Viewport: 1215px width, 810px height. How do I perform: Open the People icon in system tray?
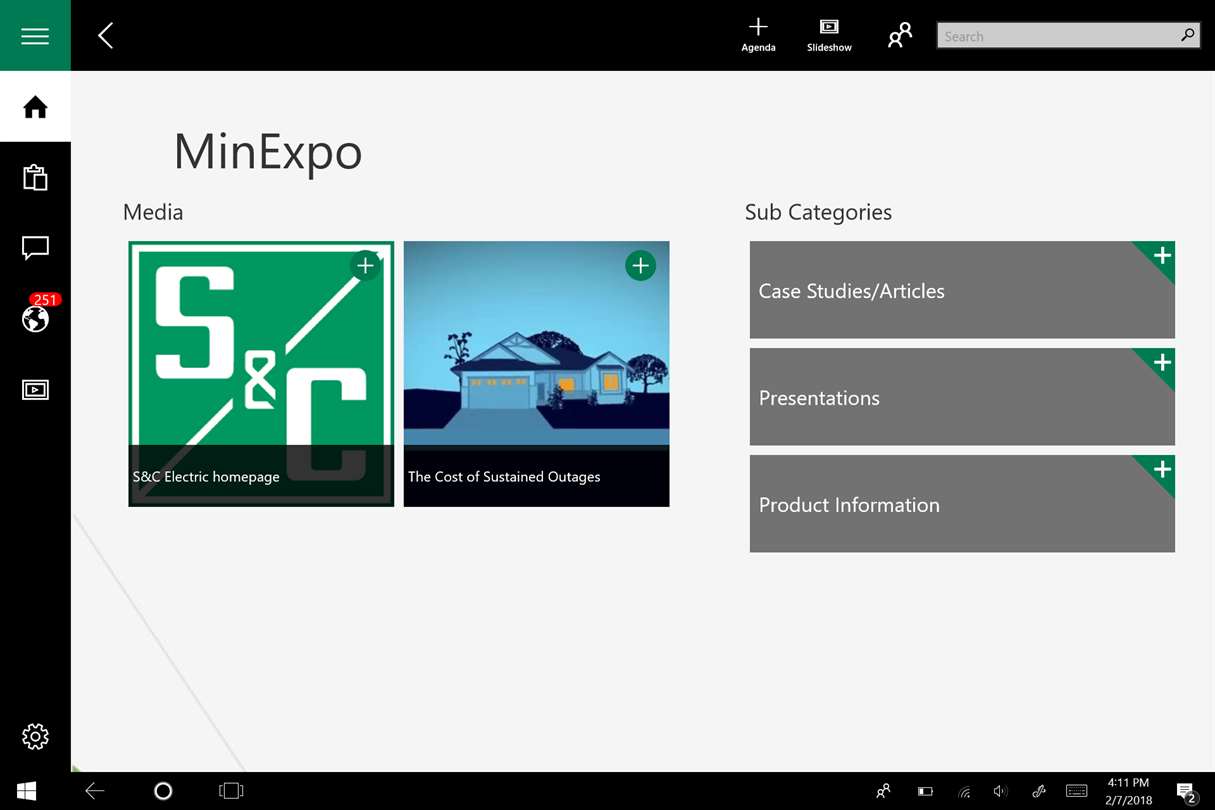[x=883, y=791]
